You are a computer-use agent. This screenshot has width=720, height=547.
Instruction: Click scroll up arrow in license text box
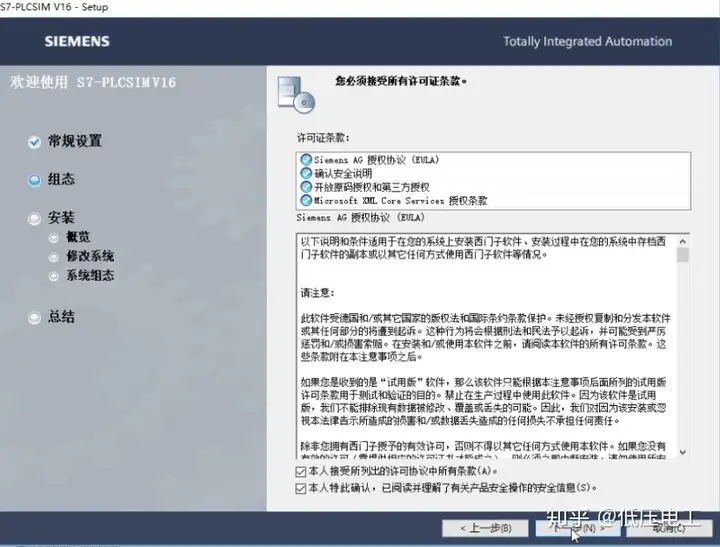coord(683,241)
